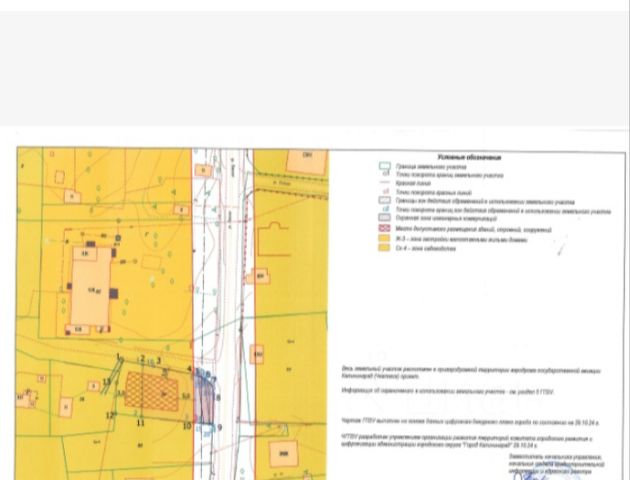Click boundary point number 2 on map

click(x=142, y=359)
